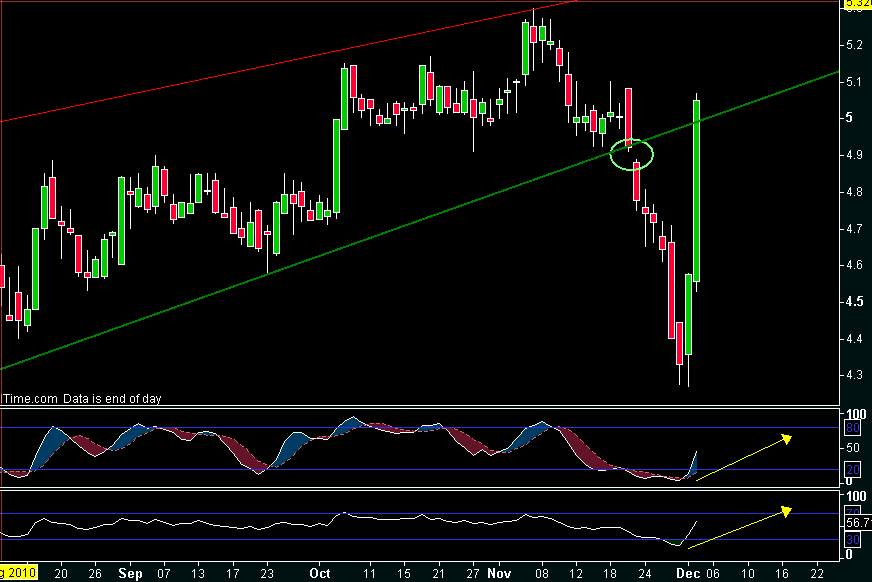Select the Nov month label on time axis
Viewport: 872px width, 582px height.
click(499, 573)
